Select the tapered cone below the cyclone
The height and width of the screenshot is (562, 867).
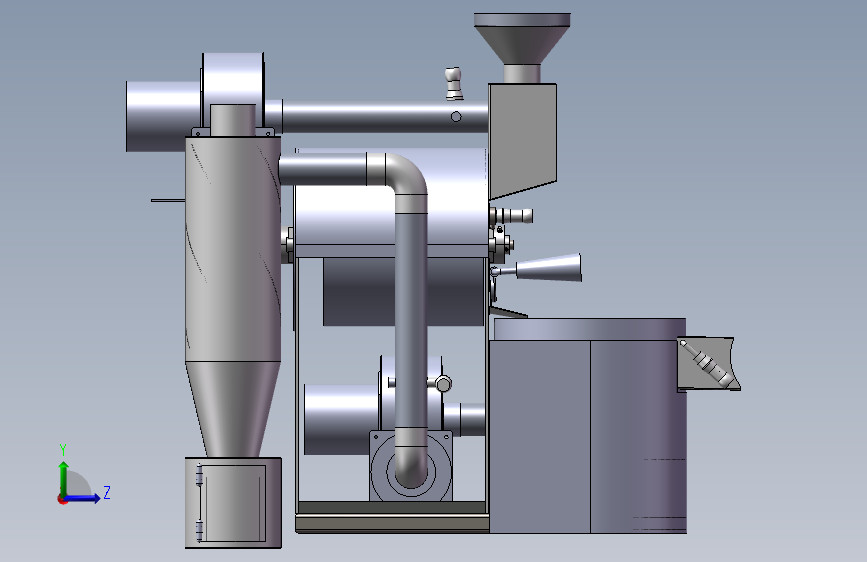click(233, 409)
